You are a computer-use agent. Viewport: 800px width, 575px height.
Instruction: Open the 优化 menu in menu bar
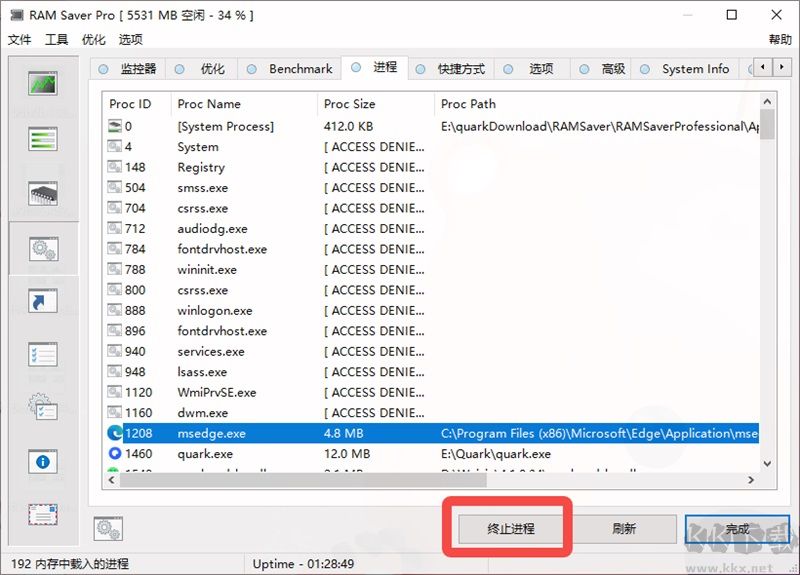click(93, 39)
